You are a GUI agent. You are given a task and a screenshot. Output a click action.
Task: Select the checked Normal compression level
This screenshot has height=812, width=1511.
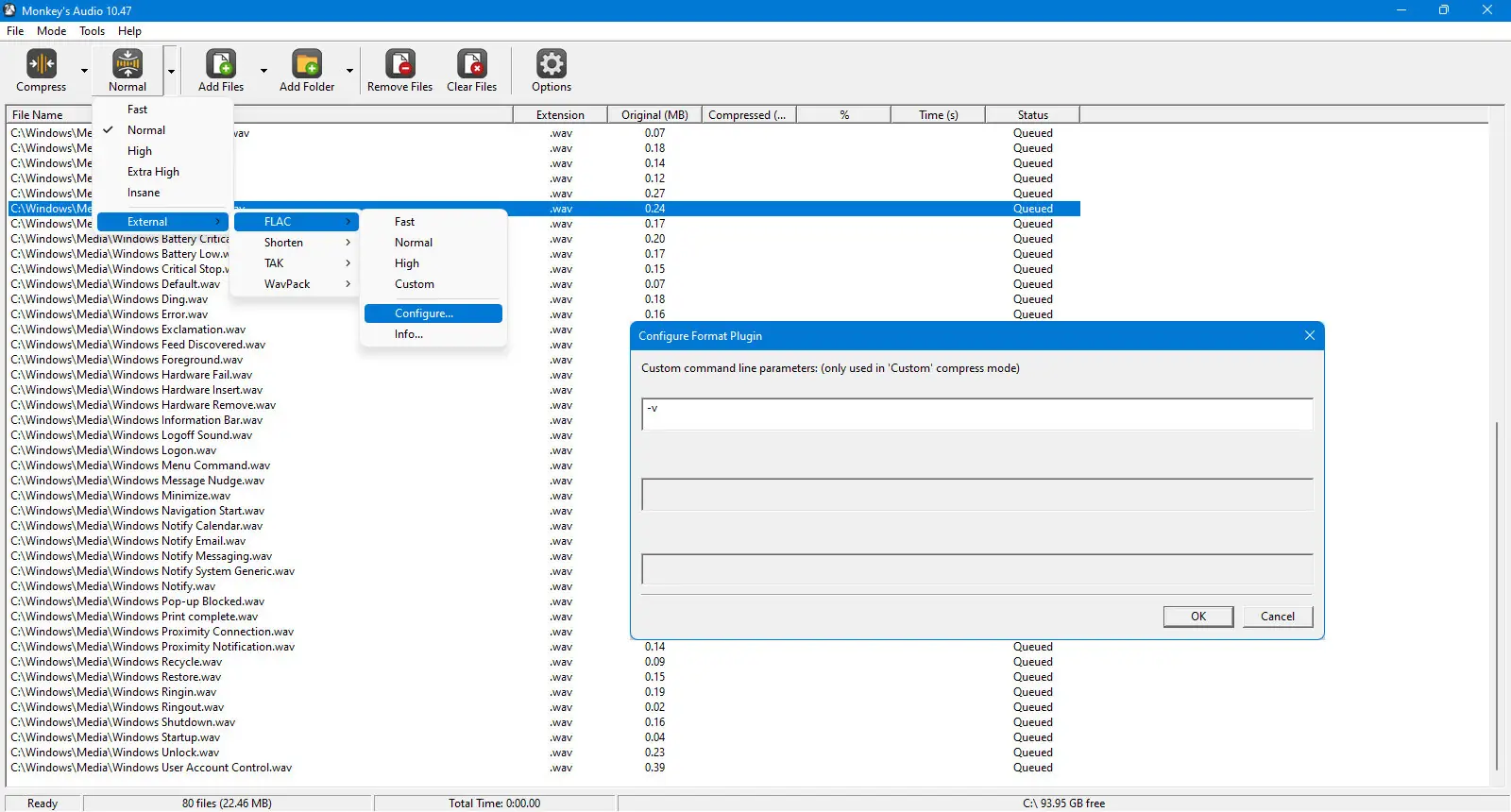tap(163, 130)
